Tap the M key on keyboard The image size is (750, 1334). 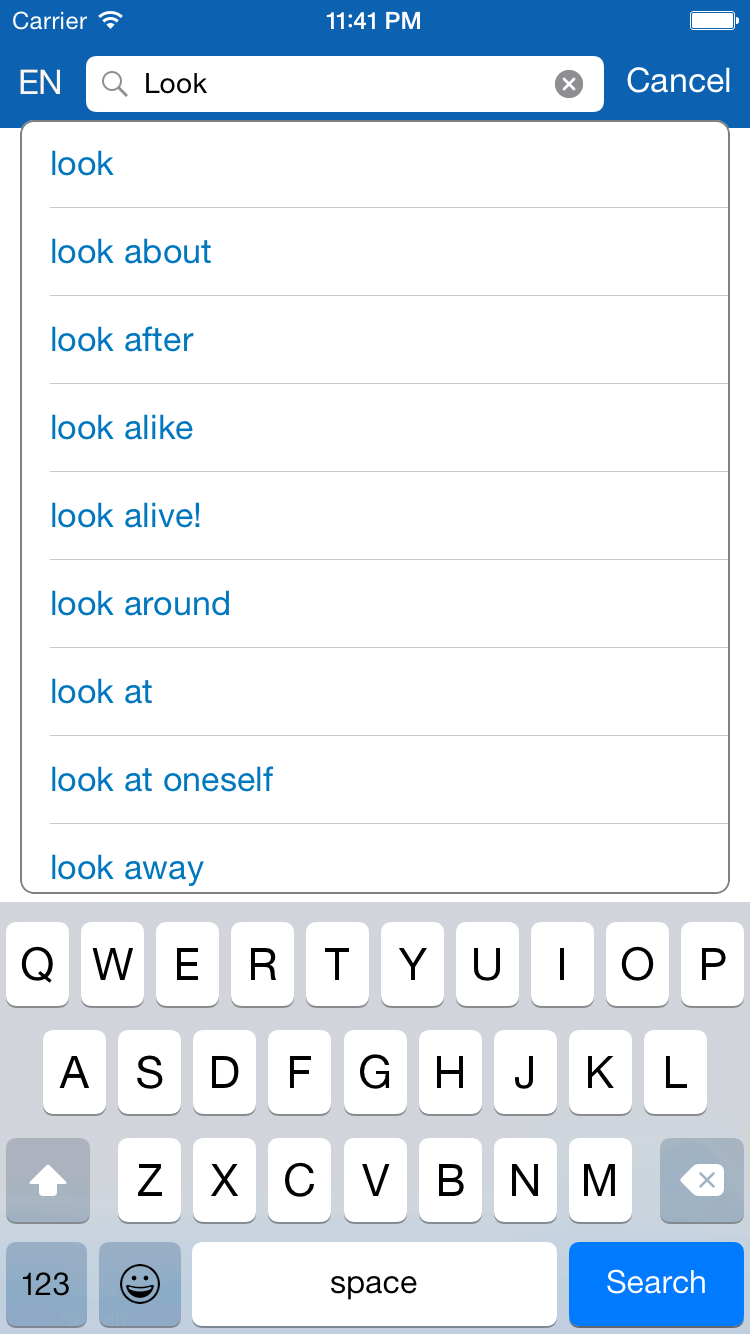(599, 1181)
